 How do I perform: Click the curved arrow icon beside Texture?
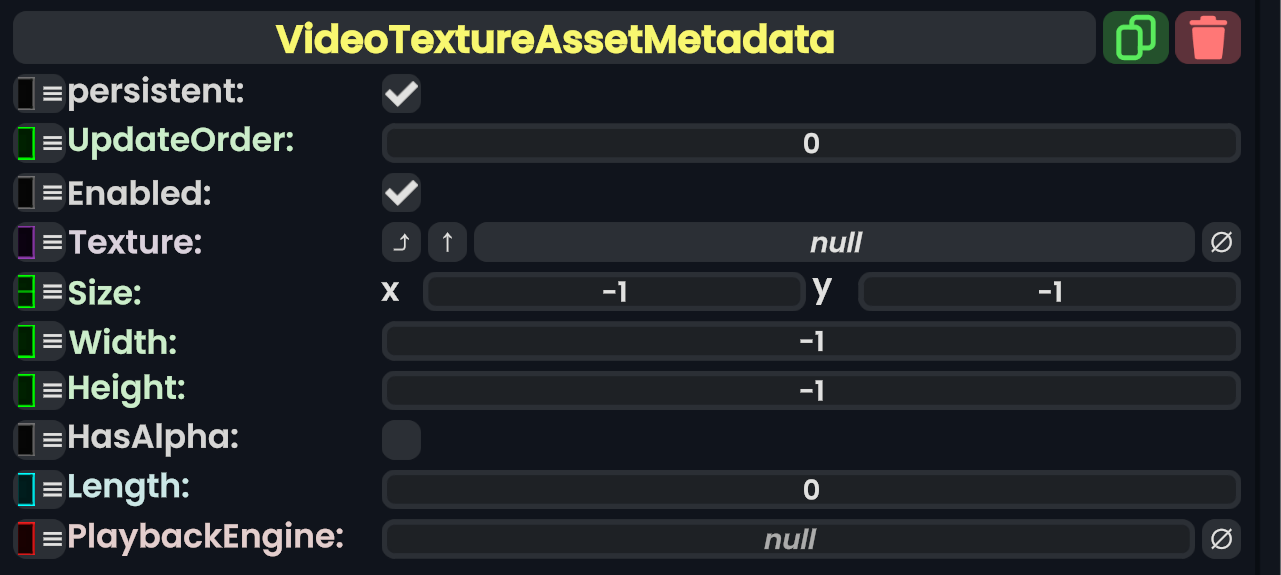click(x=401, y=242)
